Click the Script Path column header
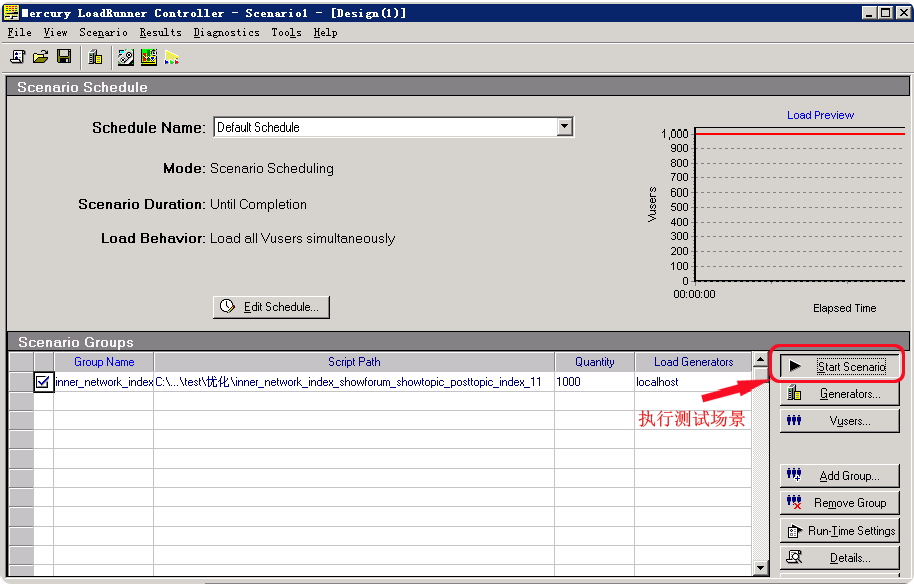This screenshot has height=584, width=914. [354, 361]
